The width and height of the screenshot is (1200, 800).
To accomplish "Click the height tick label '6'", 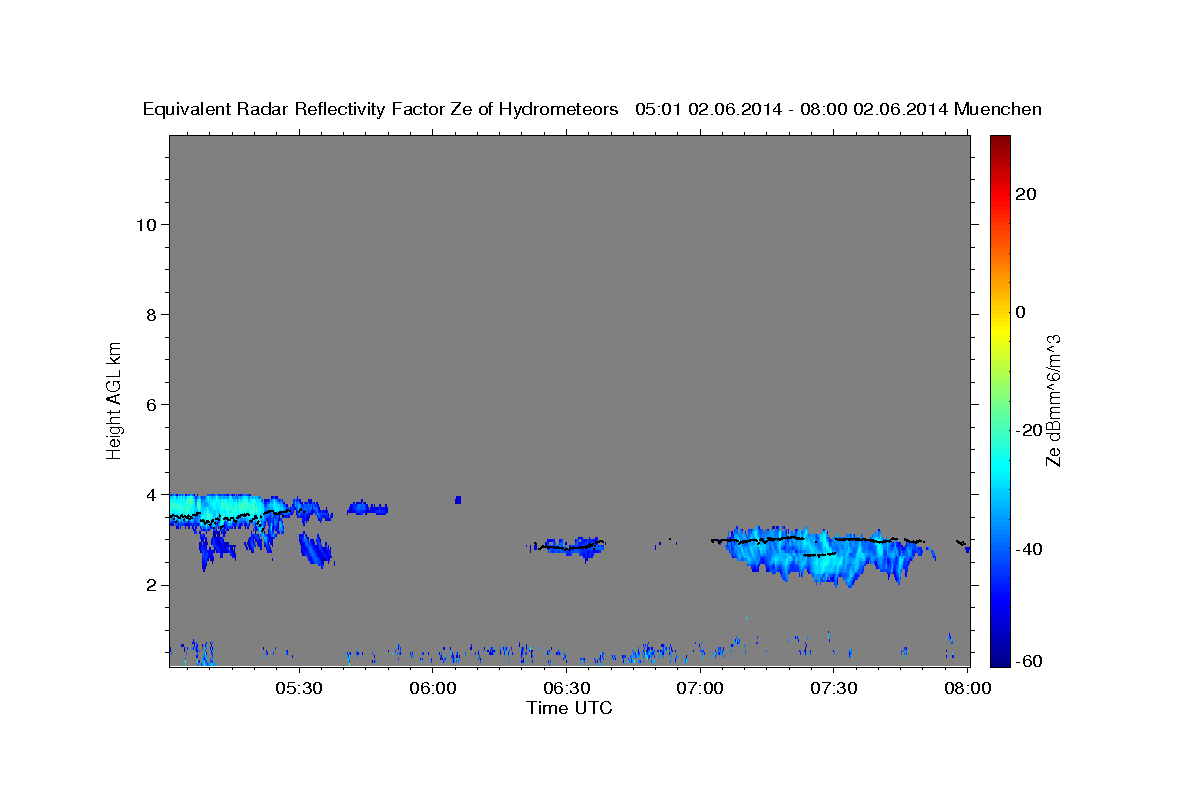I will [x=149, y=404].
